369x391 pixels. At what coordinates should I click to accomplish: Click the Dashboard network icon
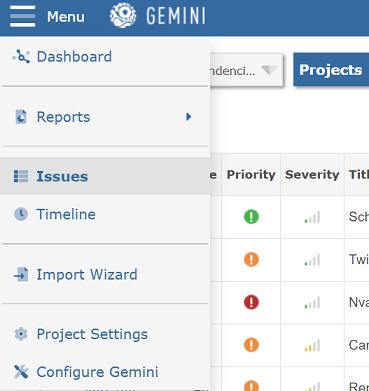pyautogui.click(x=21, y=57)
